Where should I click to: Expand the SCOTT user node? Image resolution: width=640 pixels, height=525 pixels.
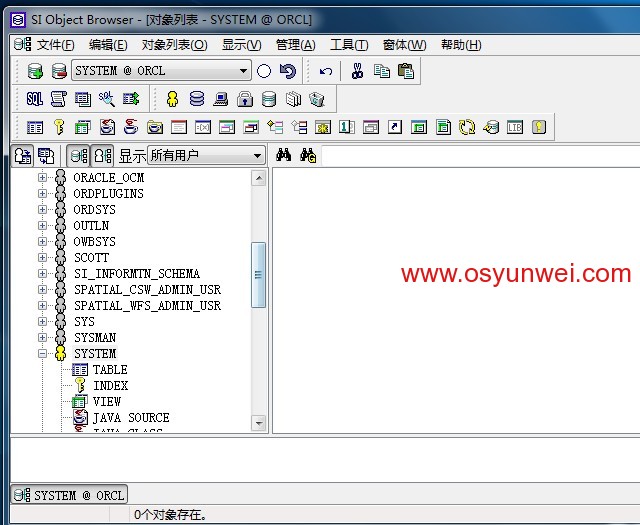pyautogui.click(x=42, y=258)
